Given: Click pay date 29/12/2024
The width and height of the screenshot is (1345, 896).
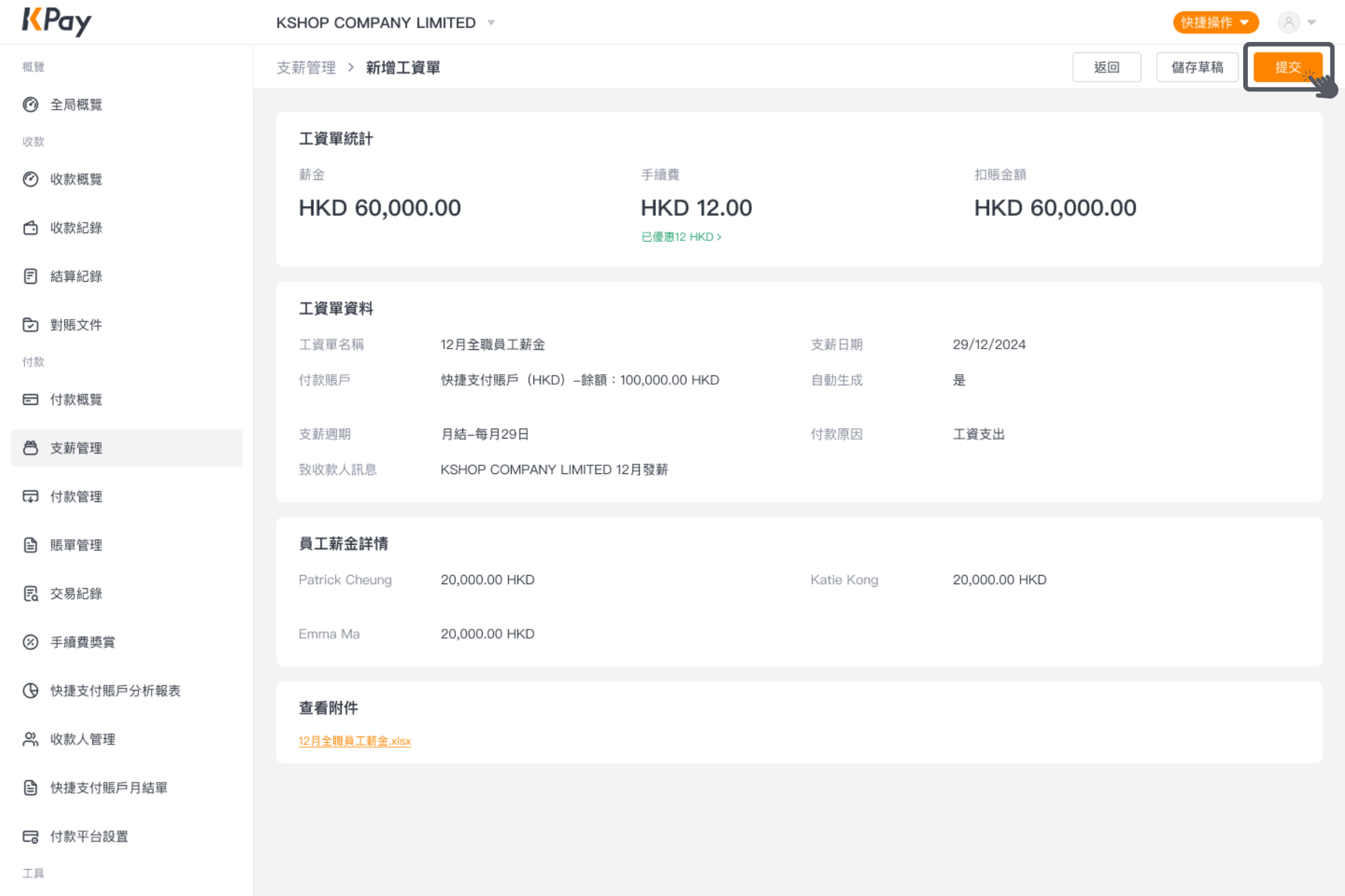Looking at the screenshot, I should coord(989,345).
